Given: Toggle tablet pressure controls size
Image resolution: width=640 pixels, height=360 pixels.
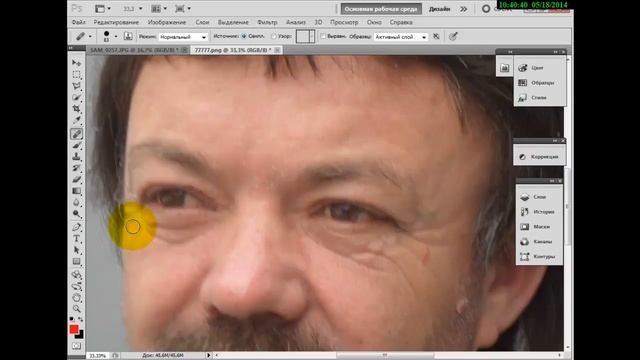Looking at the screenshot, I should 453,36.
